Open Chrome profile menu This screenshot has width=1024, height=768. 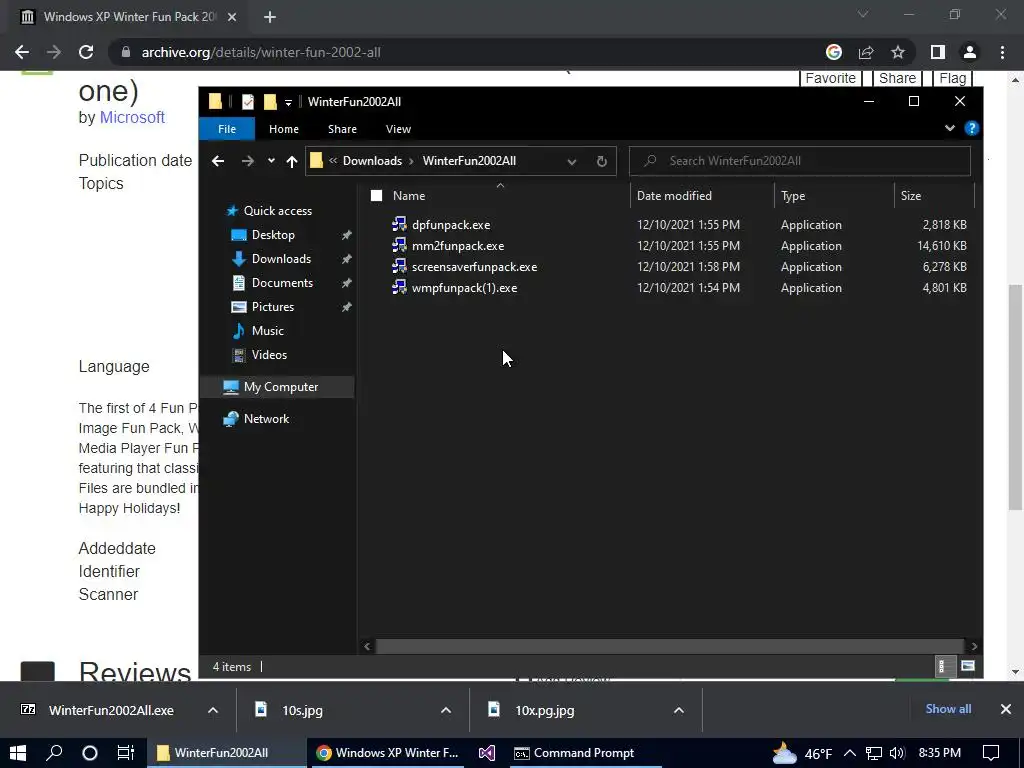970,52
